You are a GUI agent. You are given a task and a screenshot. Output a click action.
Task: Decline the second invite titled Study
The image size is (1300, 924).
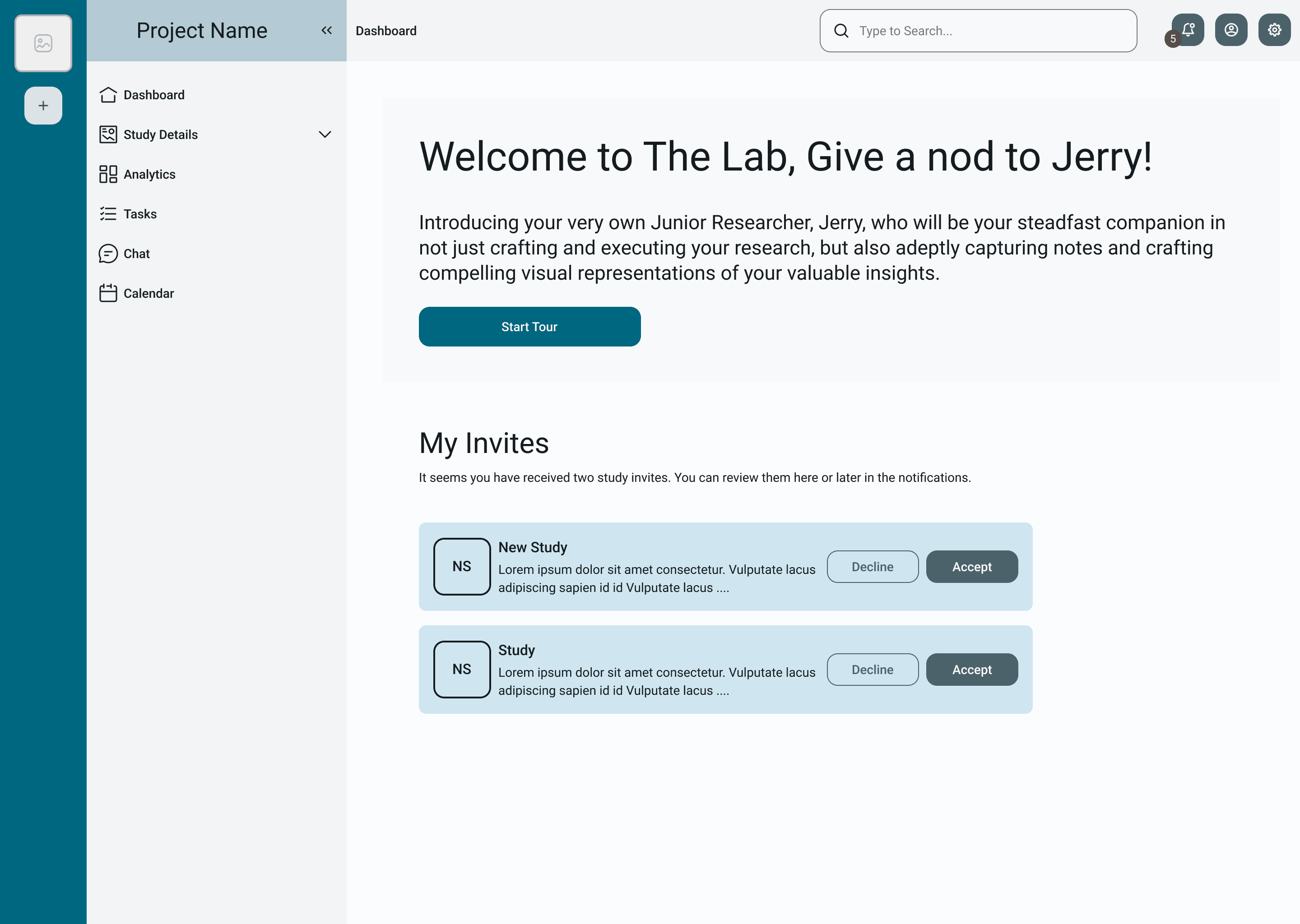873,670
